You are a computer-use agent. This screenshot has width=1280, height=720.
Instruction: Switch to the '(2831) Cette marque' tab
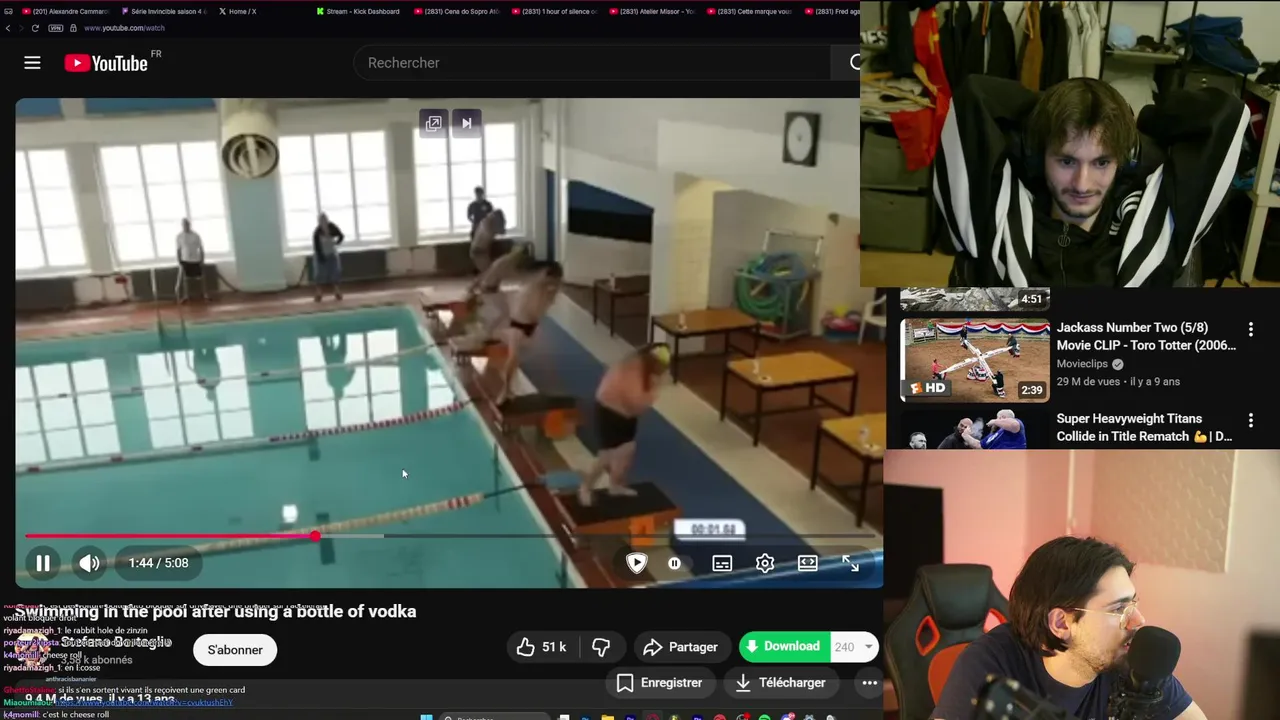click(x=749, y=11)
